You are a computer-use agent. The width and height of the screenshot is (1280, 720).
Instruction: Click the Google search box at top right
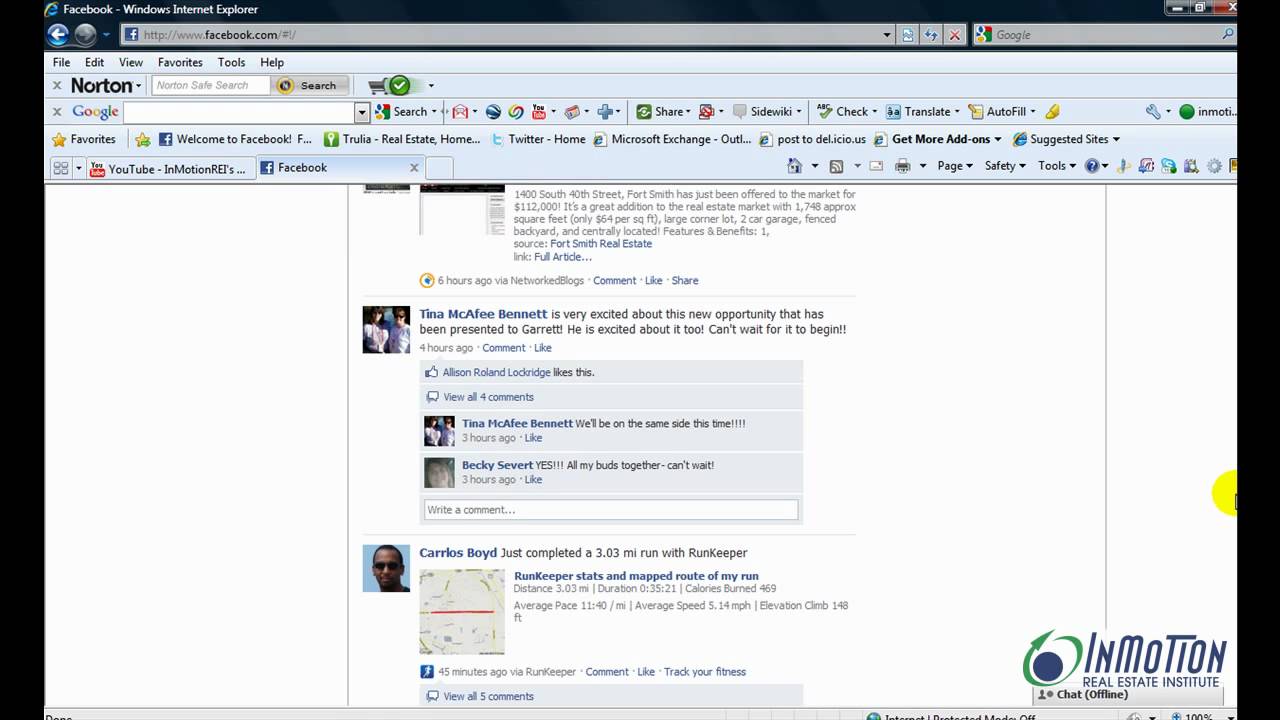[1105, 35]
